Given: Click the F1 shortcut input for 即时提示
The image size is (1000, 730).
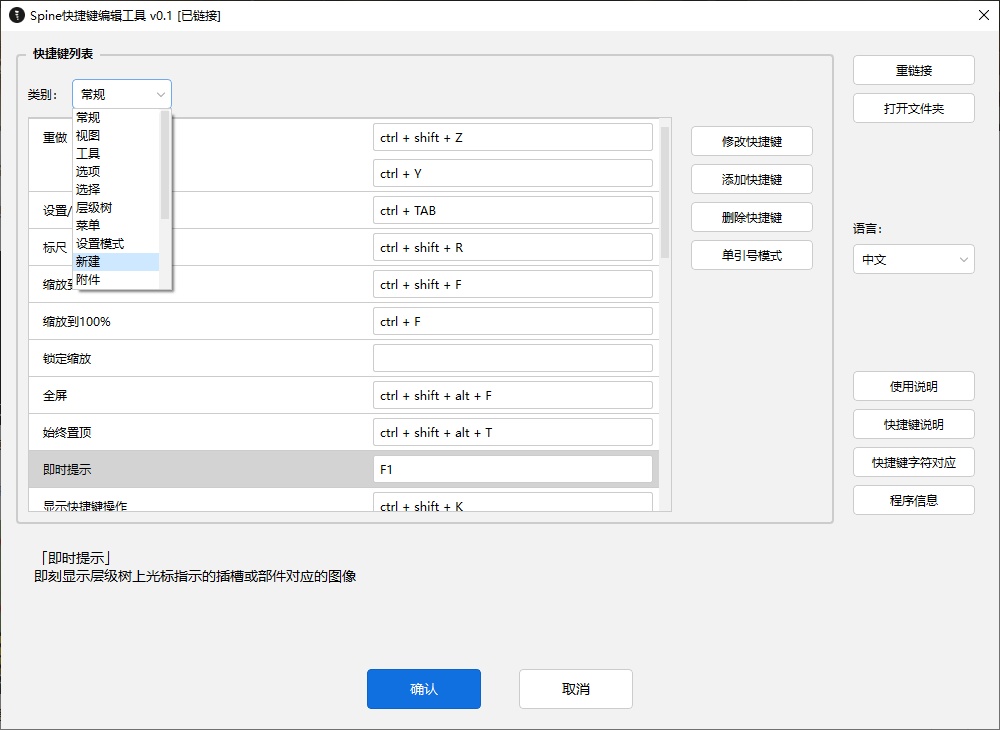Looking at the screenshot, I should click(512, 468).
